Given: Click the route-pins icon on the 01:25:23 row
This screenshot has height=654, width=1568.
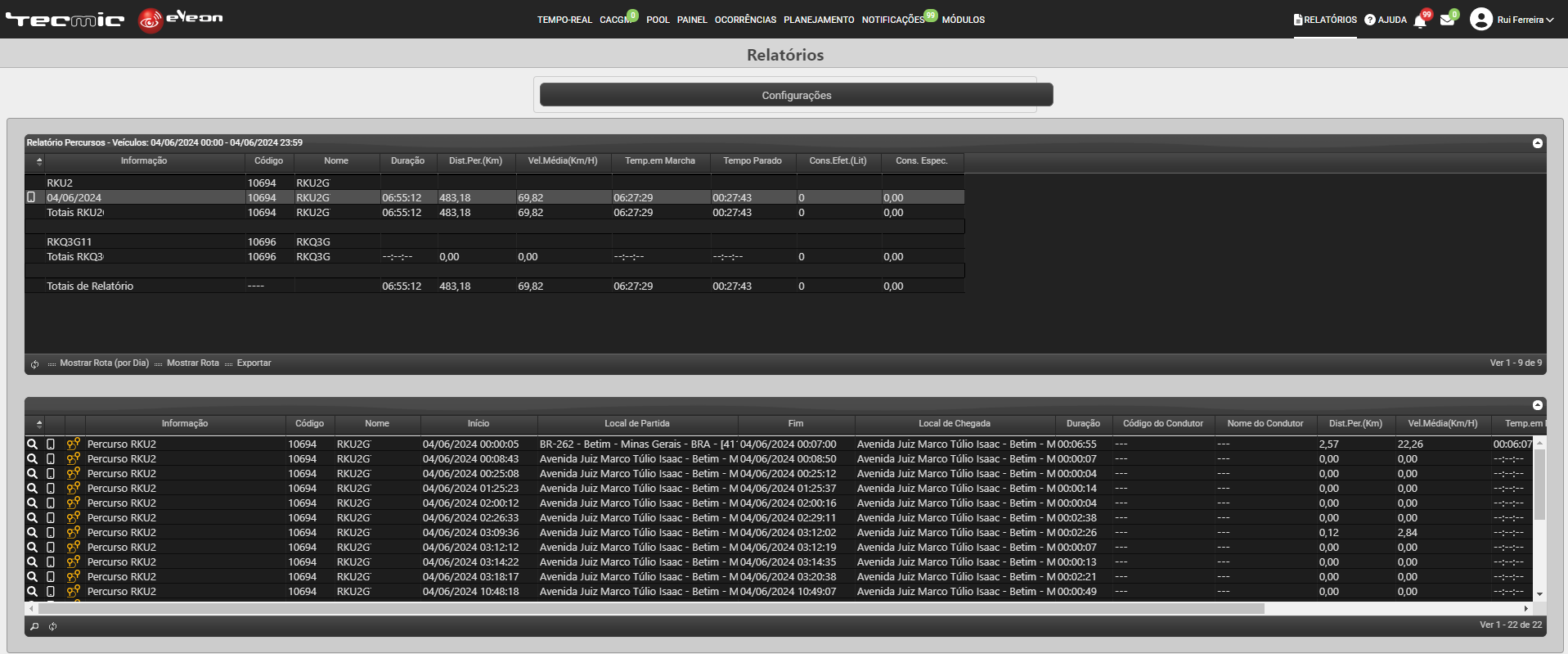Looking at the screenshot, I should coord(74,489).
